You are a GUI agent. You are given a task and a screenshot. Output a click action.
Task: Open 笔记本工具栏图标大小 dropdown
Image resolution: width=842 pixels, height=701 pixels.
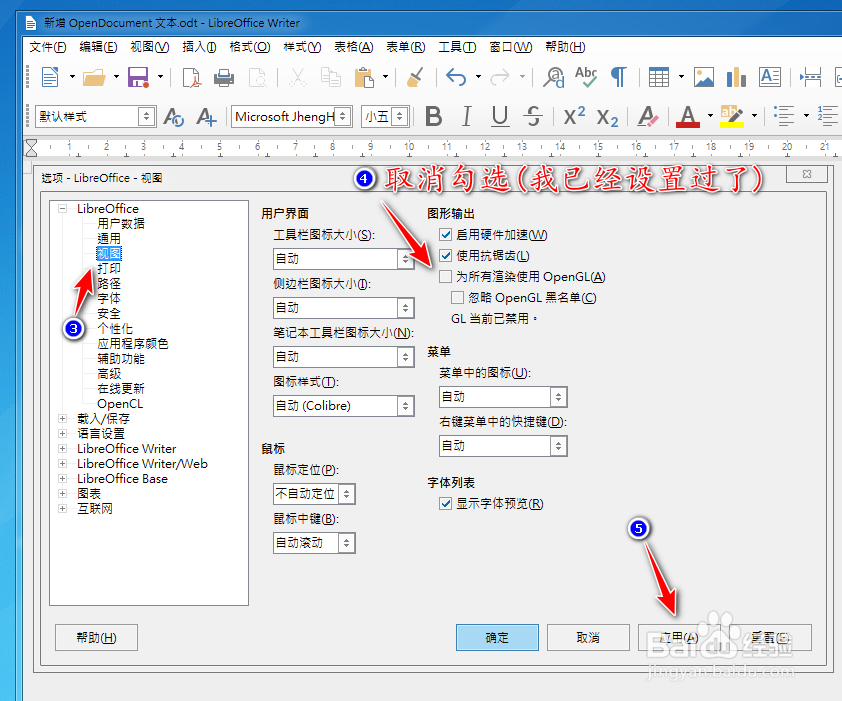click(344, 357)
